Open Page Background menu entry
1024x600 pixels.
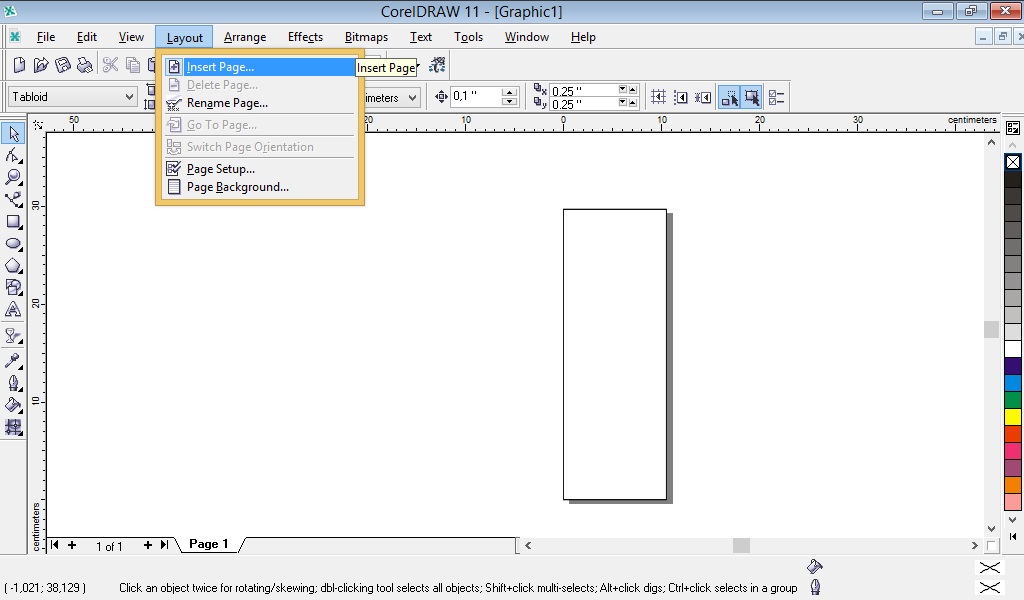[260, 187]
